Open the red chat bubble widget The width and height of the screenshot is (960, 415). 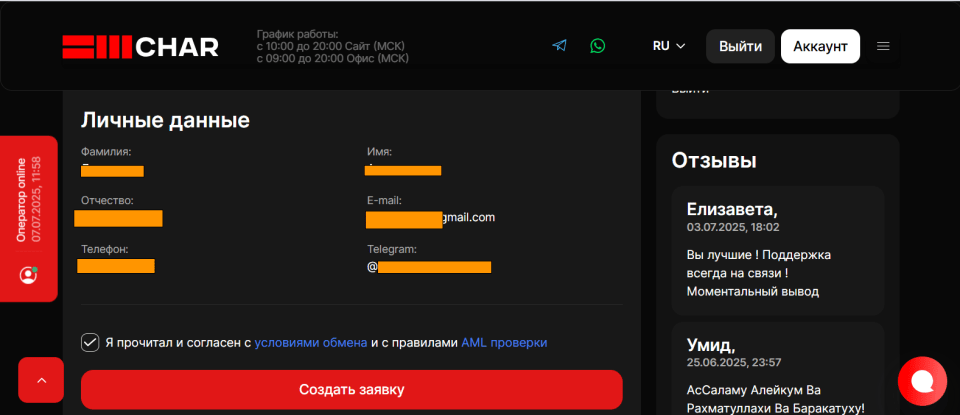click(x=922, y=381)
